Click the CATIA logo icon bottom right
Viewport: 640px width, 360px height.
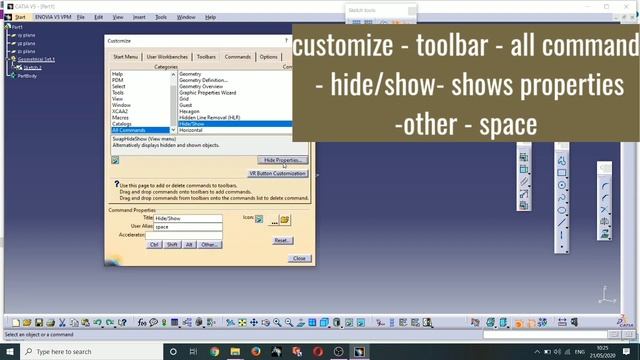(x=624, y=322)
